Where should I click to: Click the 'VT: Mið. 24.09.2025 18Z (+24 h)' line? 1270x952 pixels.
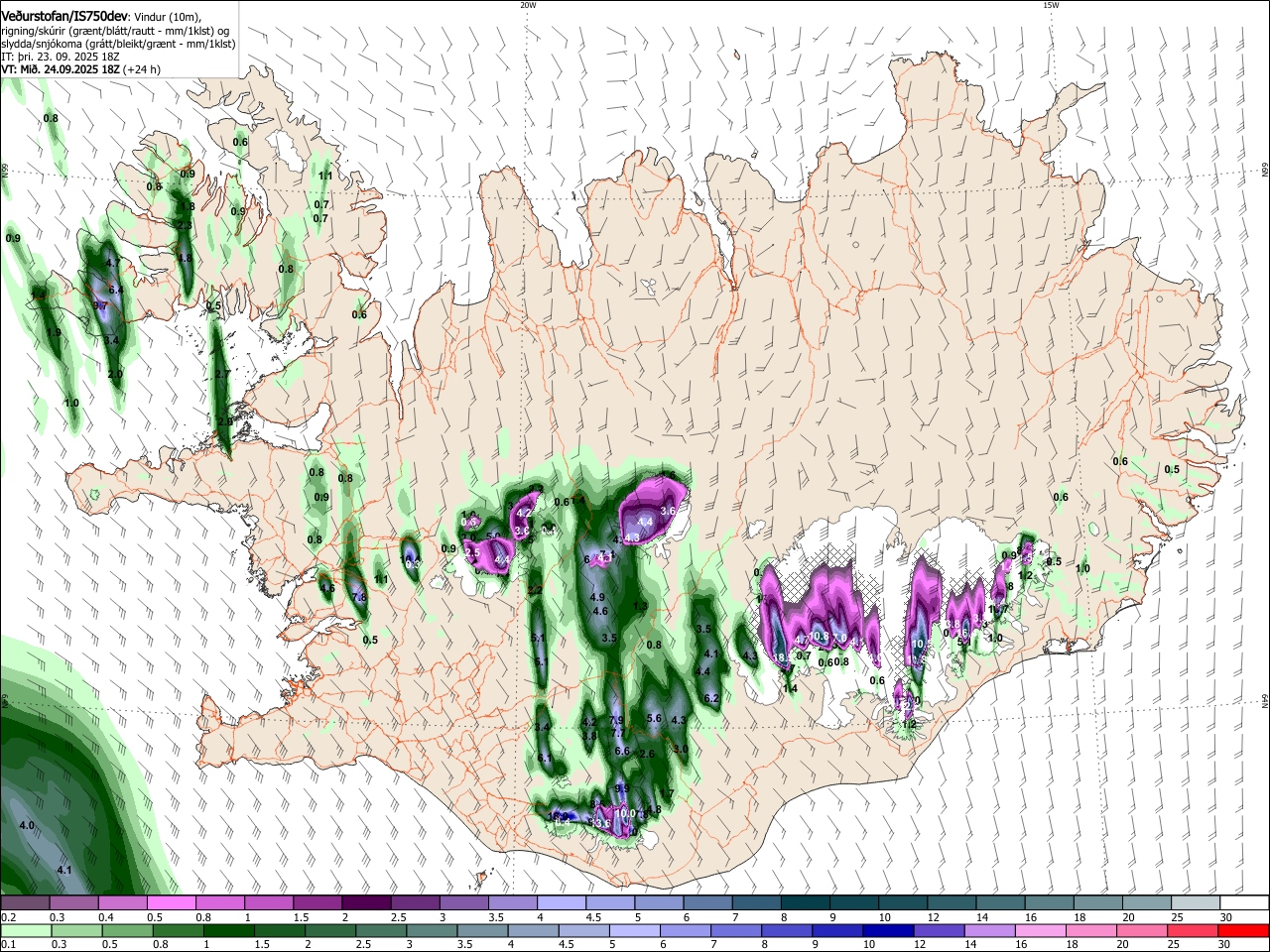pos(80,69)
